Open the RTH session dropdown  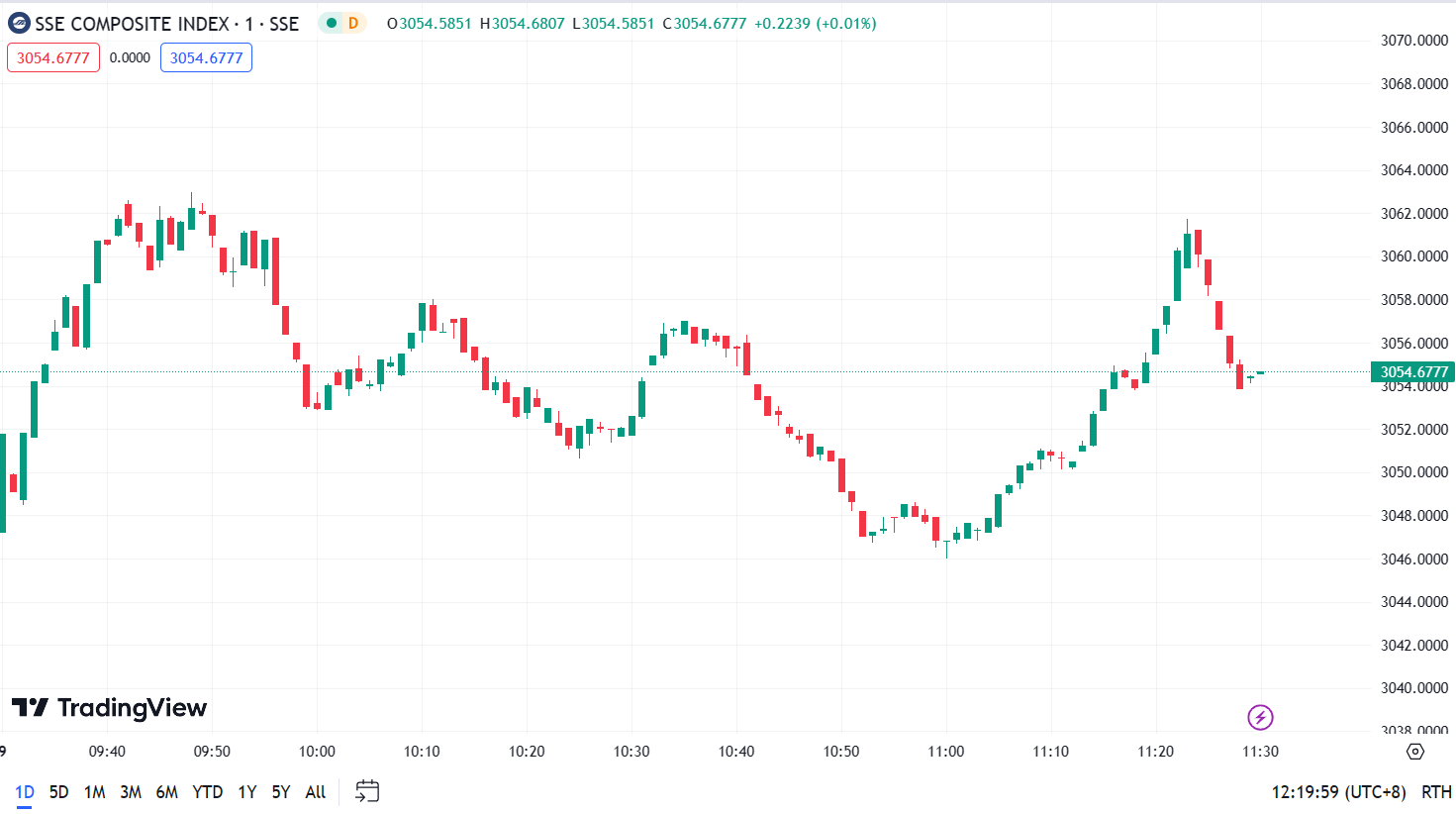(1436, 792)
